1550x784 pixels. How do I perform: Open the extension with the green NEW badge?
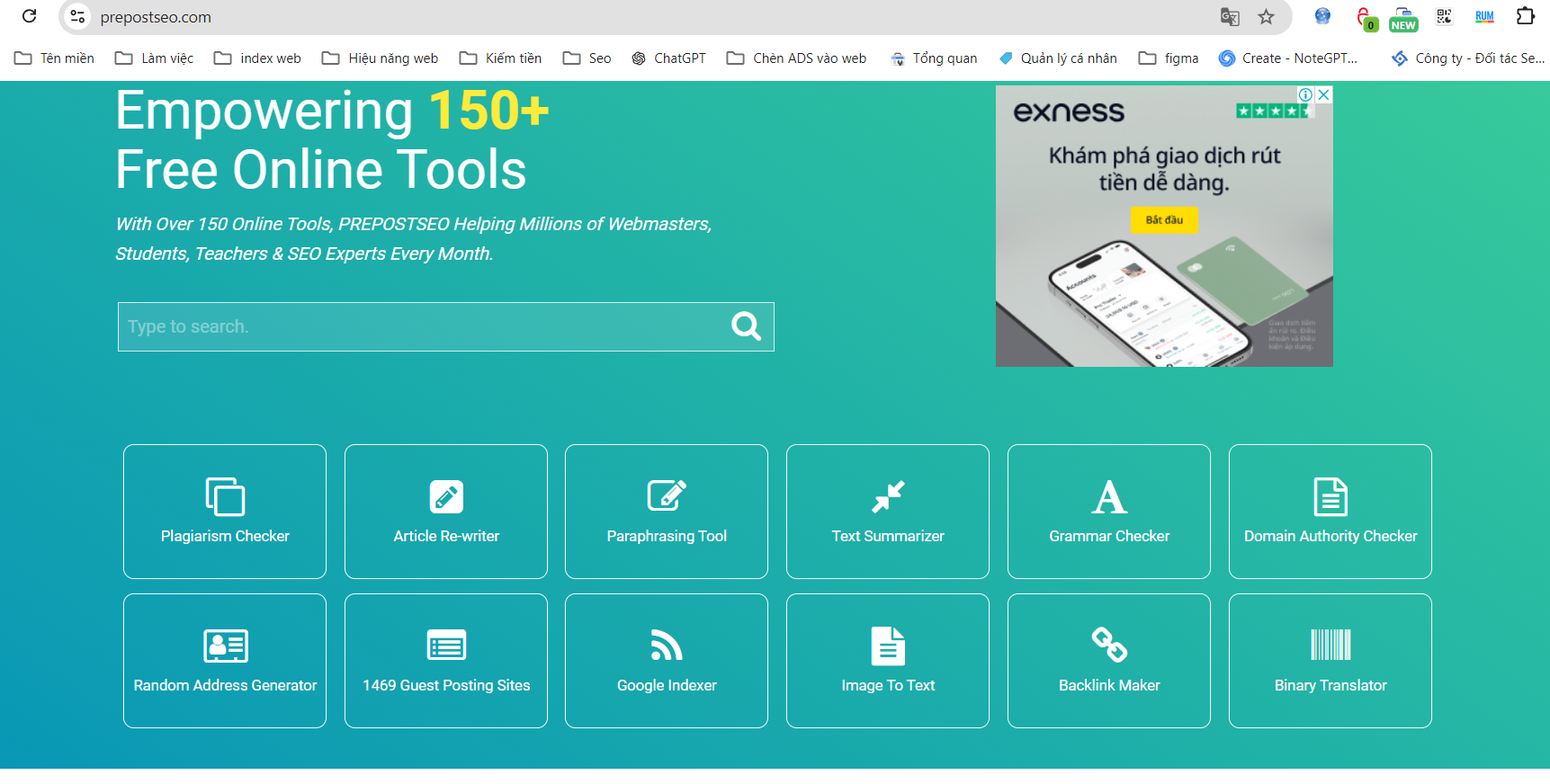[x=1403, y=19]
